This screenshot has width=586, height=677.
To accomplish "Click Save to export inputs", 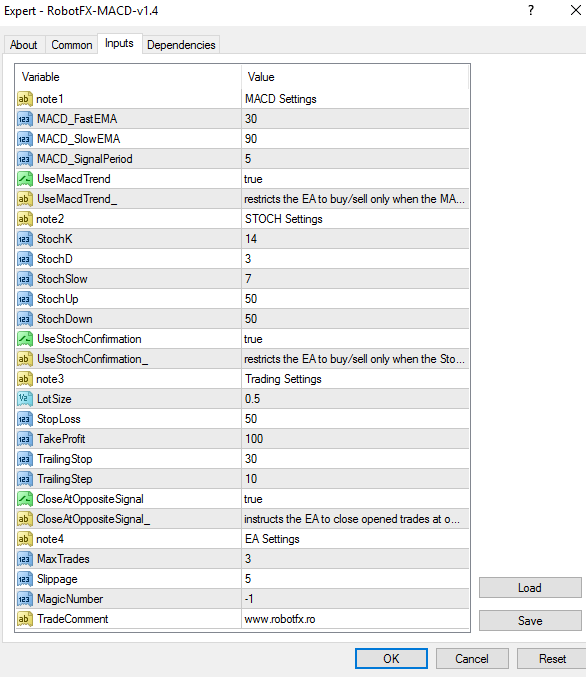I will point(530,620).
